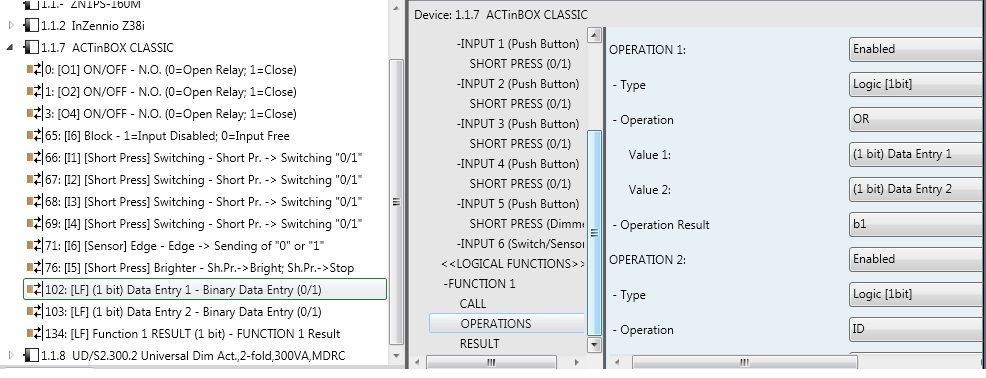Click object icon of 134: Function 1 RESULT
986x378 pixels.
click(x=35, y=334)
